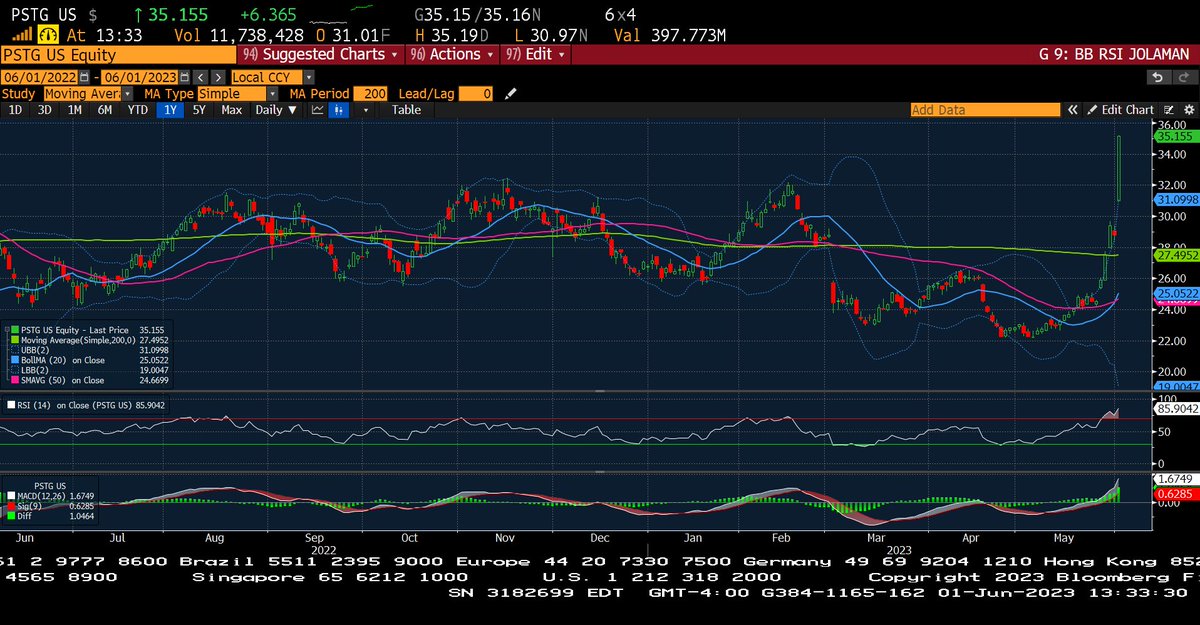Viewport: 1200px width, 625px height.
Task: Select the 3D time range
Action: point(44,110)
